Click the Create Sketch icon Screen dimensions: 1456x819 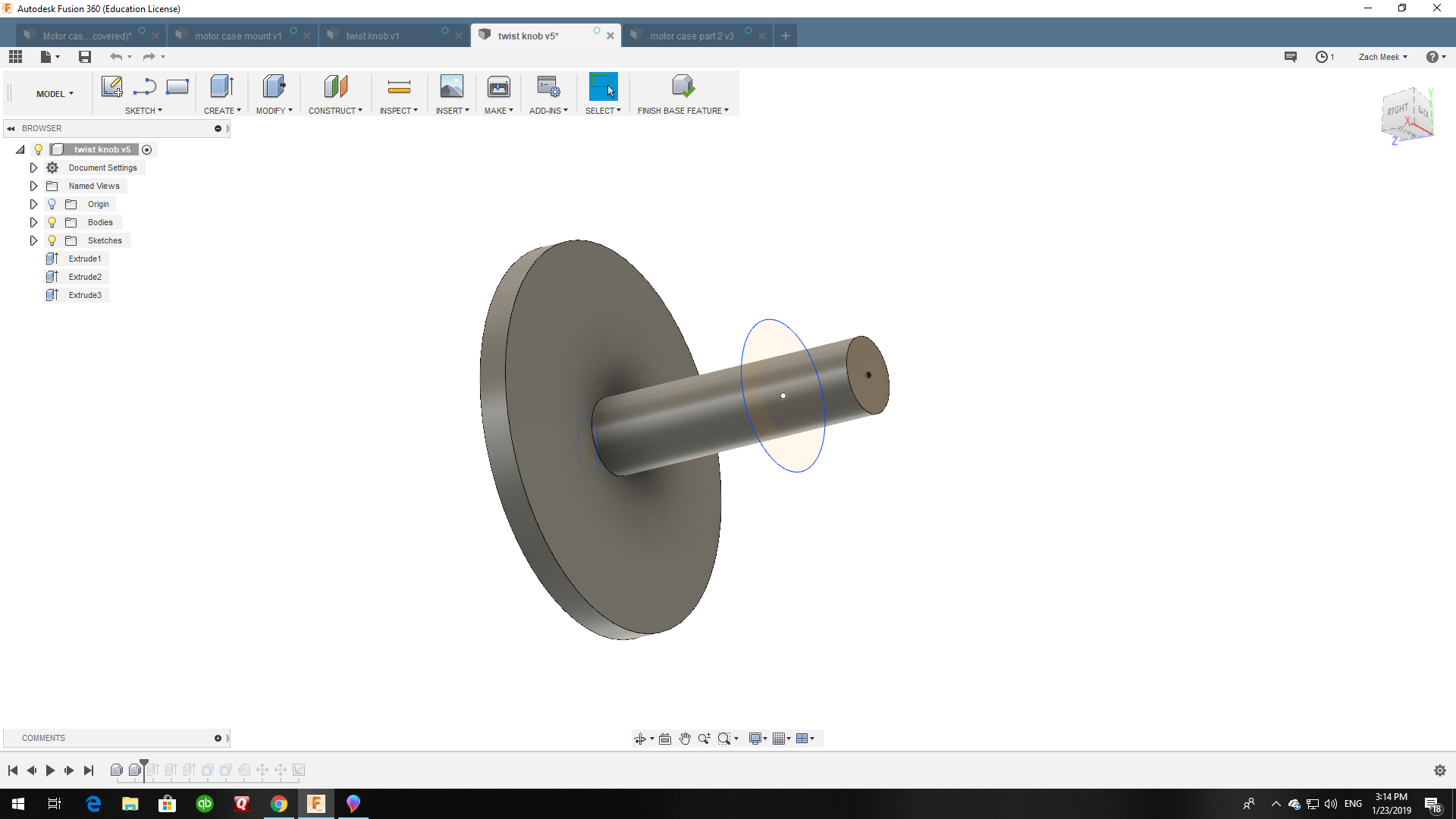(111, 86)
